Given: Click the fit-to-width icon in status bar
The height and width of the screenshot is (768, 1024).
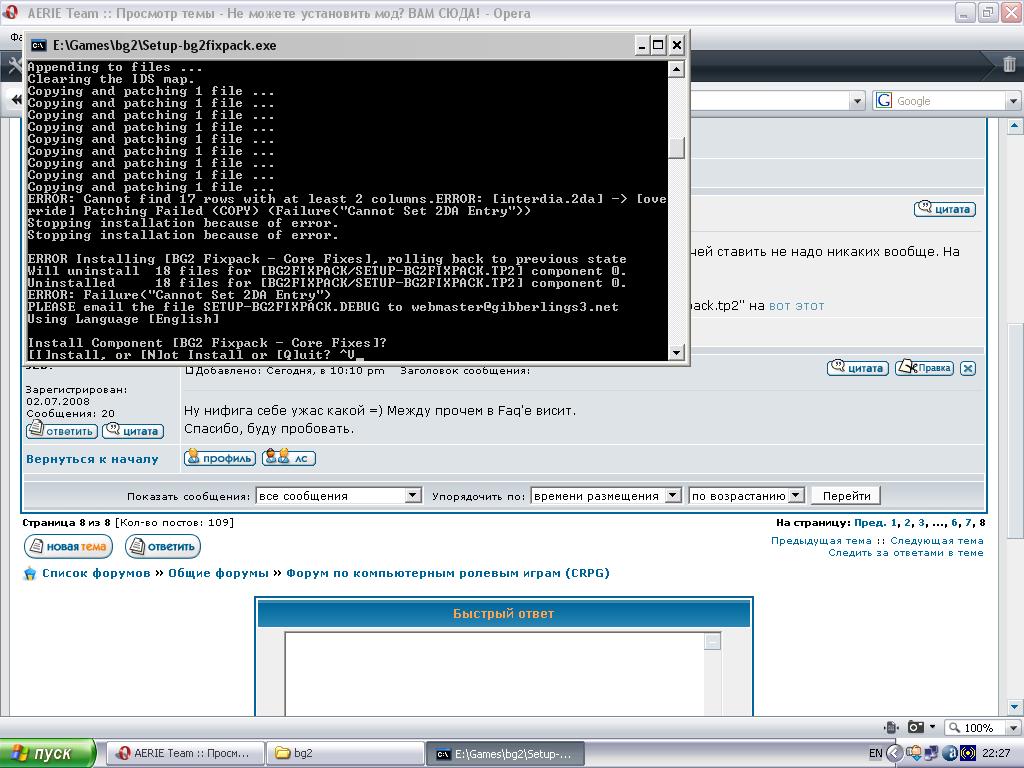Looking at the screenshot, I should point(889,728).
